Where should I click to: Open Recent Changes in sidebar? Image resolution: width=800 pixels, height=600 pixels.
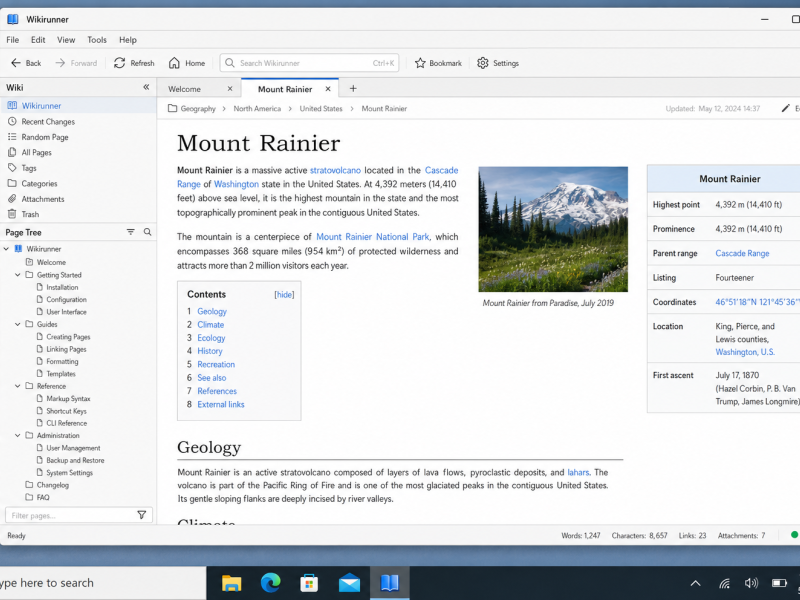[78, 121]
